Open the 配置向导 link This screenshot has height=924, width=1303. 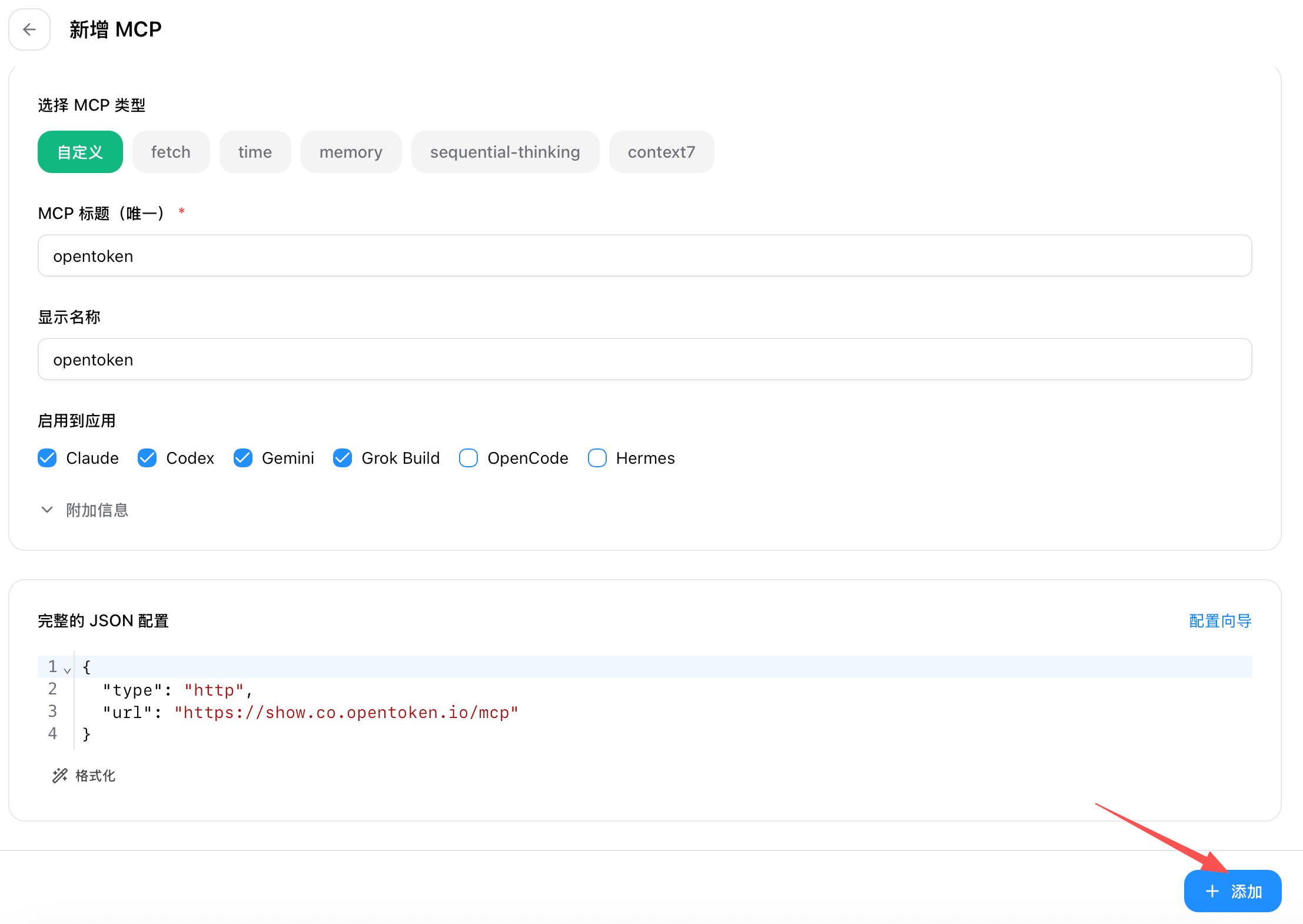(x=1220, y=621)
